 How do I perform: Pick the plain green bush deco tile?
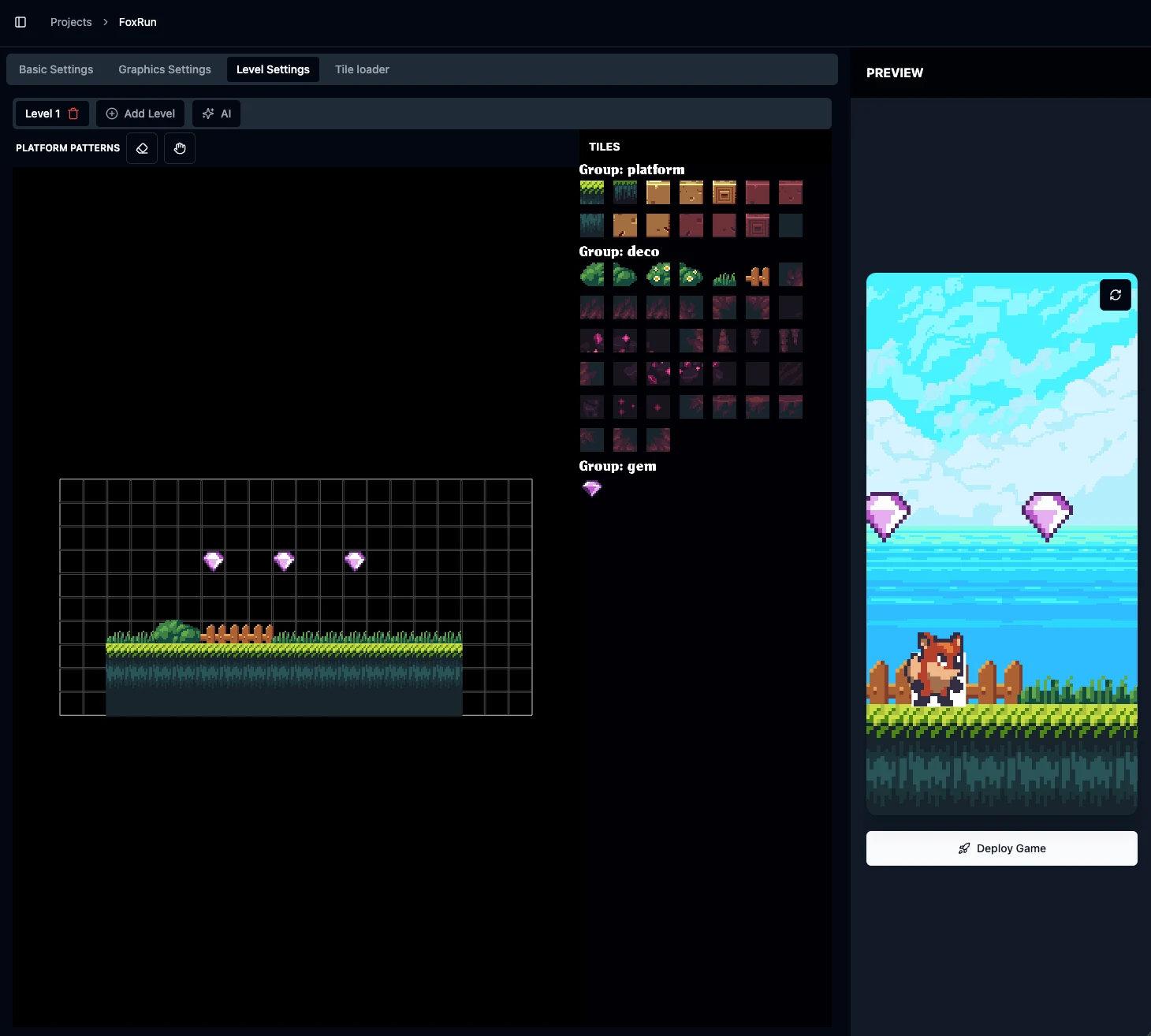coord(592,274)
